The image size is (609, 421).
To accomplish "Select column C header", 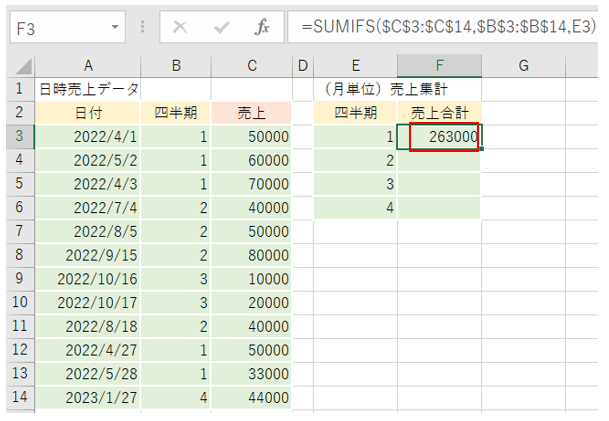I will click(x=252, y=66).
